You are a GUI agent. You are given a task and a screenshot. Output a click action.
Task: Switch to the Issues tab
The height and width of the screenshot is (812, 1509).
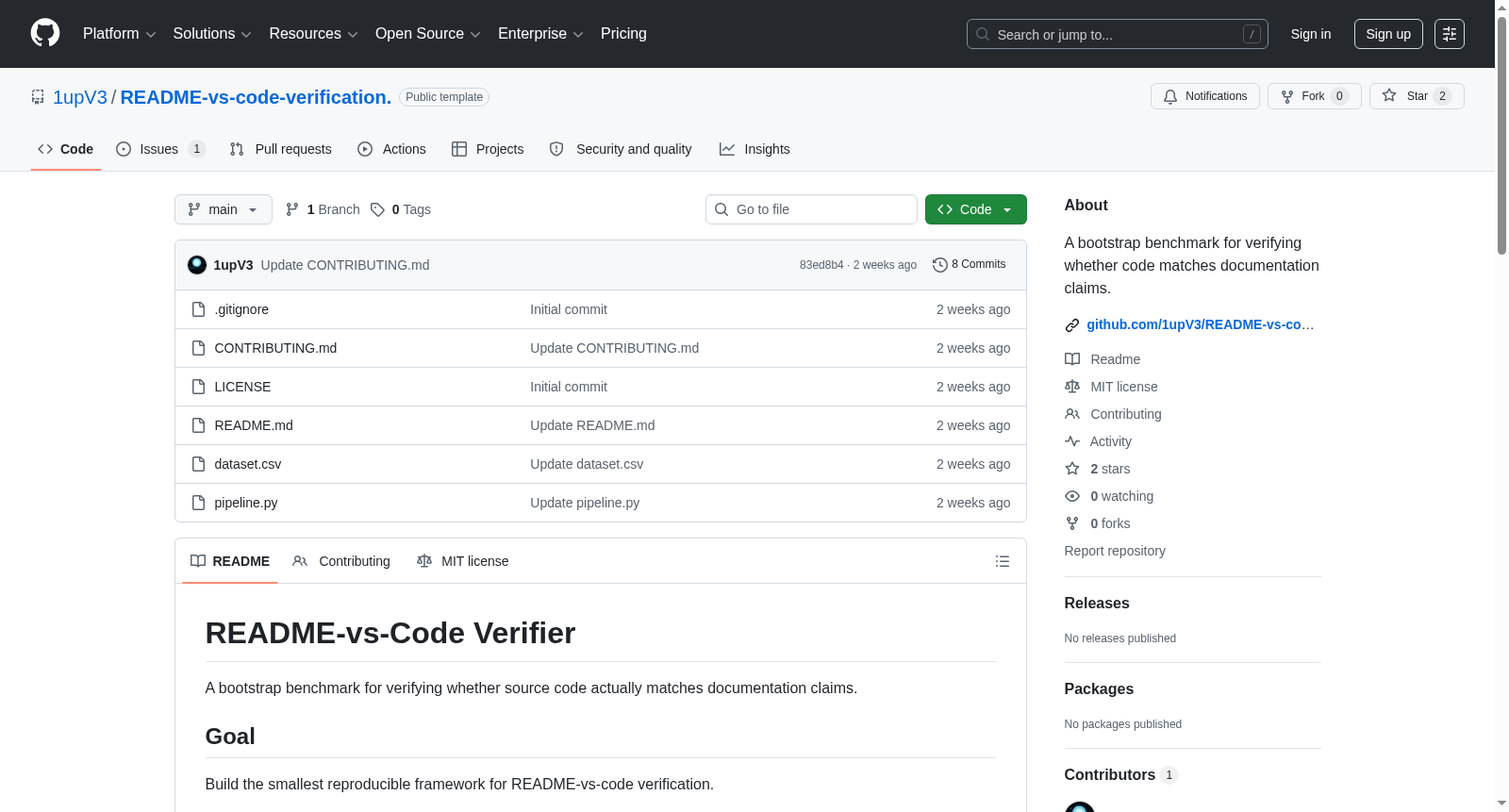pyautogui.click(x=160, y=149)
